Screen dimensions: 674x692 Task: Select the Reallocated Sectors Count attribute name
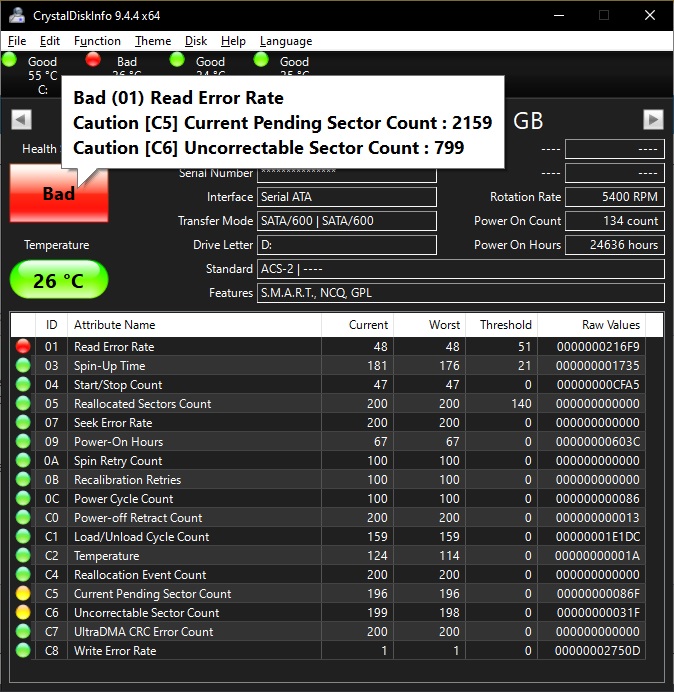(143, 404)
